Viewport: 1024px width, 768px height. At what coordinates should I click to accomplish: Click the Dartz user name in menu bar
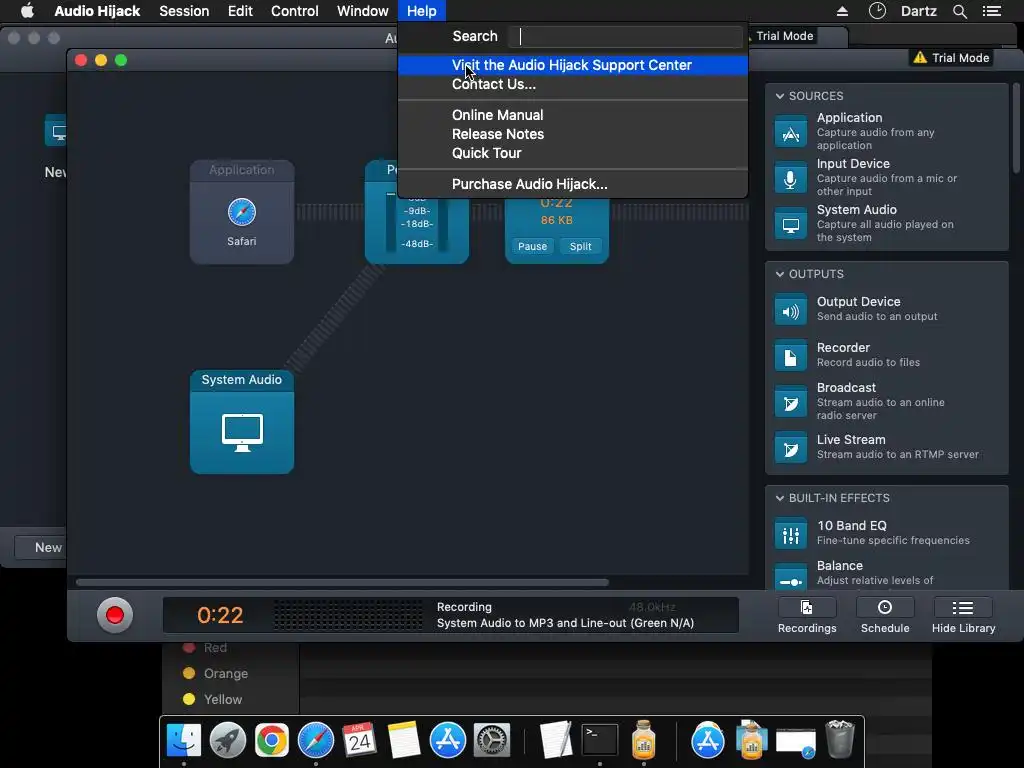tap(918, 11)
